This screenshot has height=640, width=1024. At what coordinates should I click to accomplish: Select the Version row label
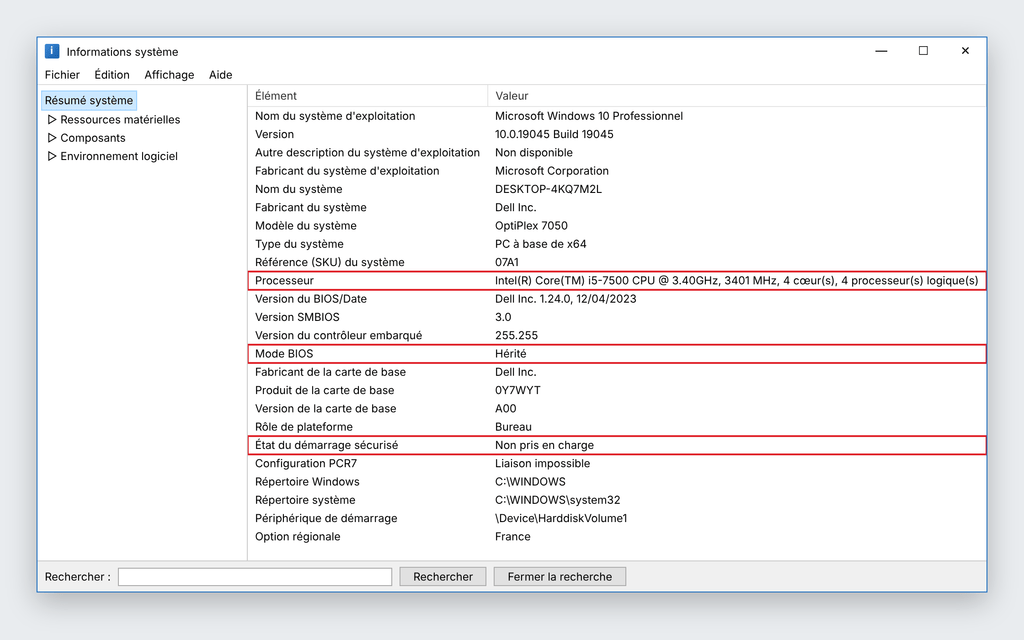point(274,134)
